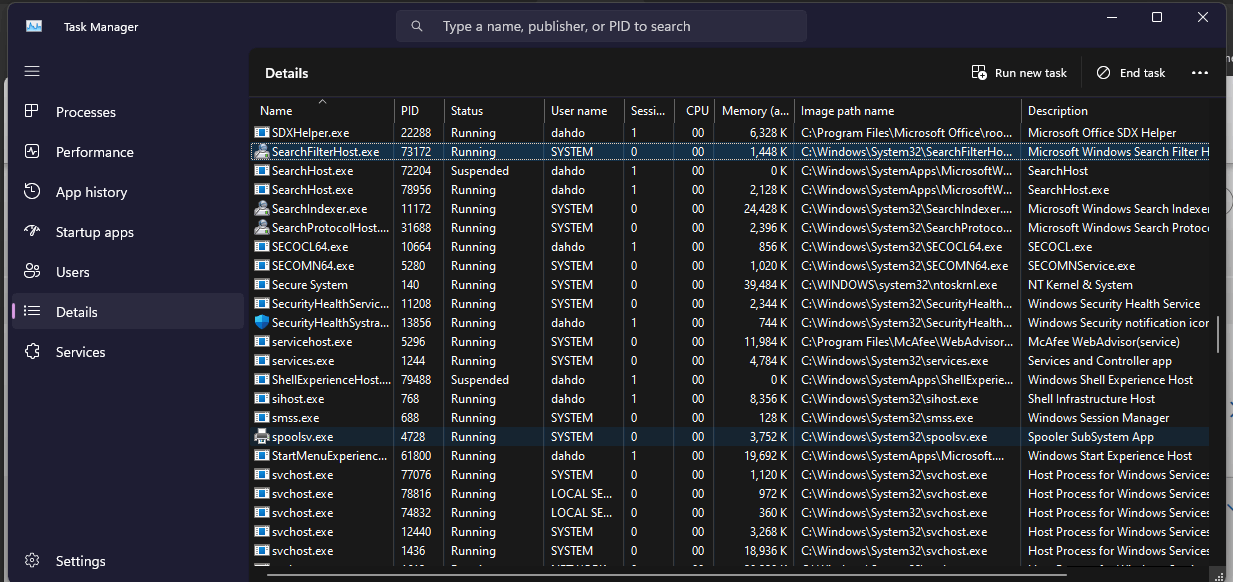Click the Settings gear icon
Screen dimensions: 1233x582
point(32,561)
